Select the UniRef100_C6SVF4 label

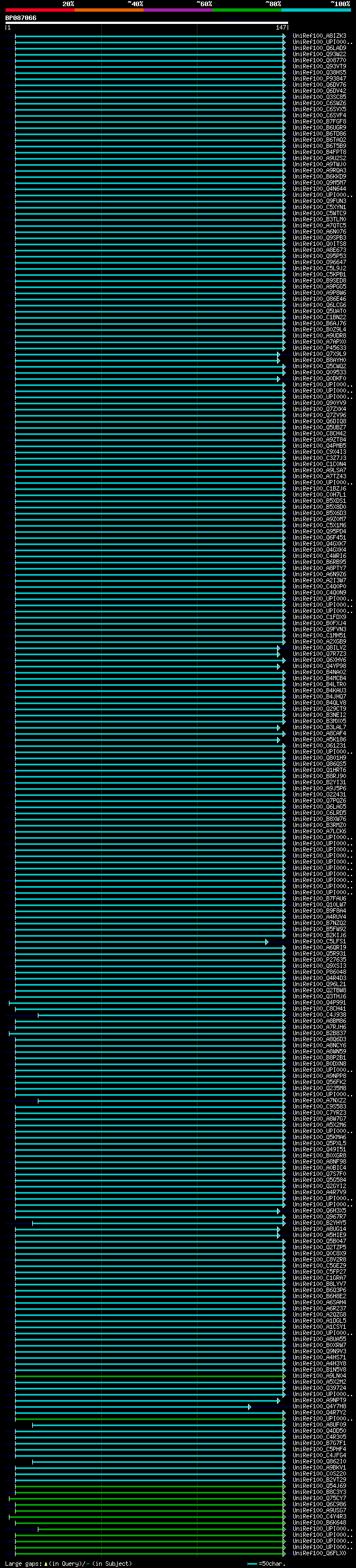(319, 115)
